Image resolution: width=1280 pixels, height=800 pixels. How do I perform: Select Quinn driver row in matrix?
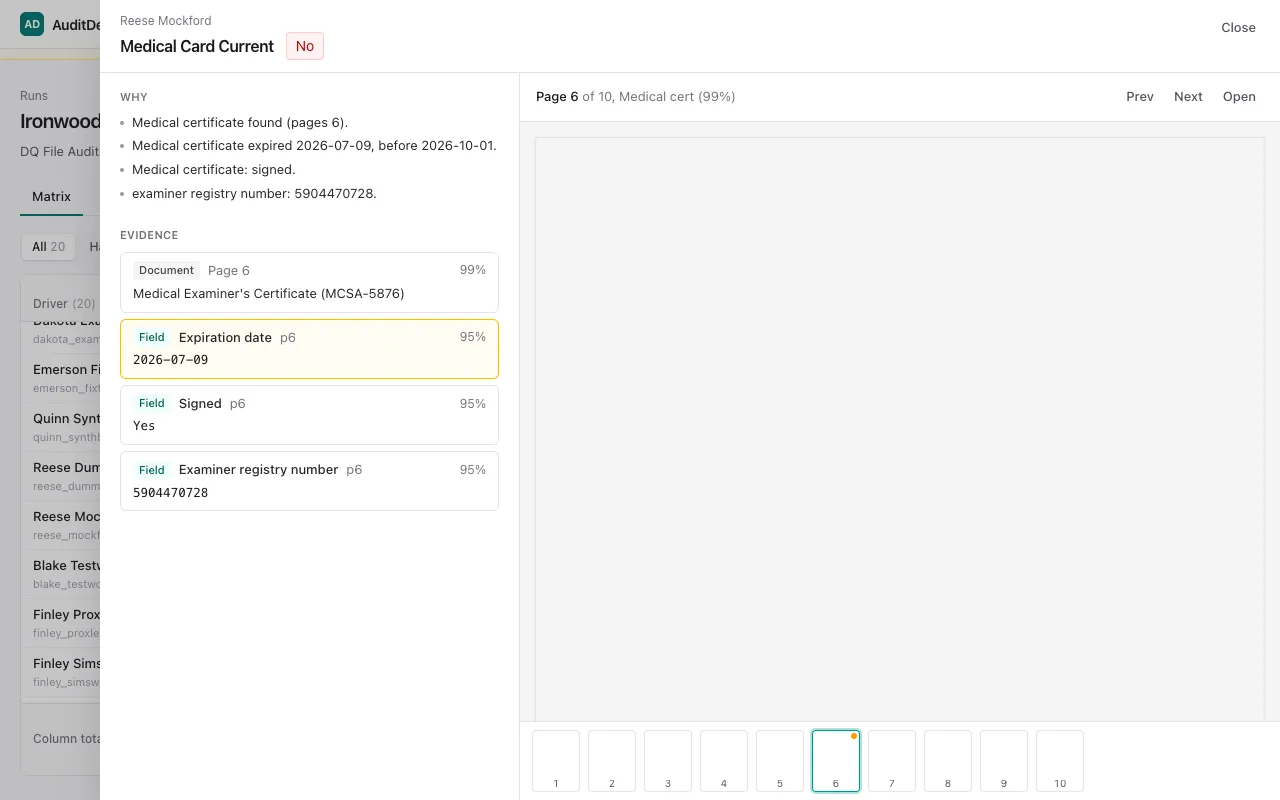tap(61, 427)
